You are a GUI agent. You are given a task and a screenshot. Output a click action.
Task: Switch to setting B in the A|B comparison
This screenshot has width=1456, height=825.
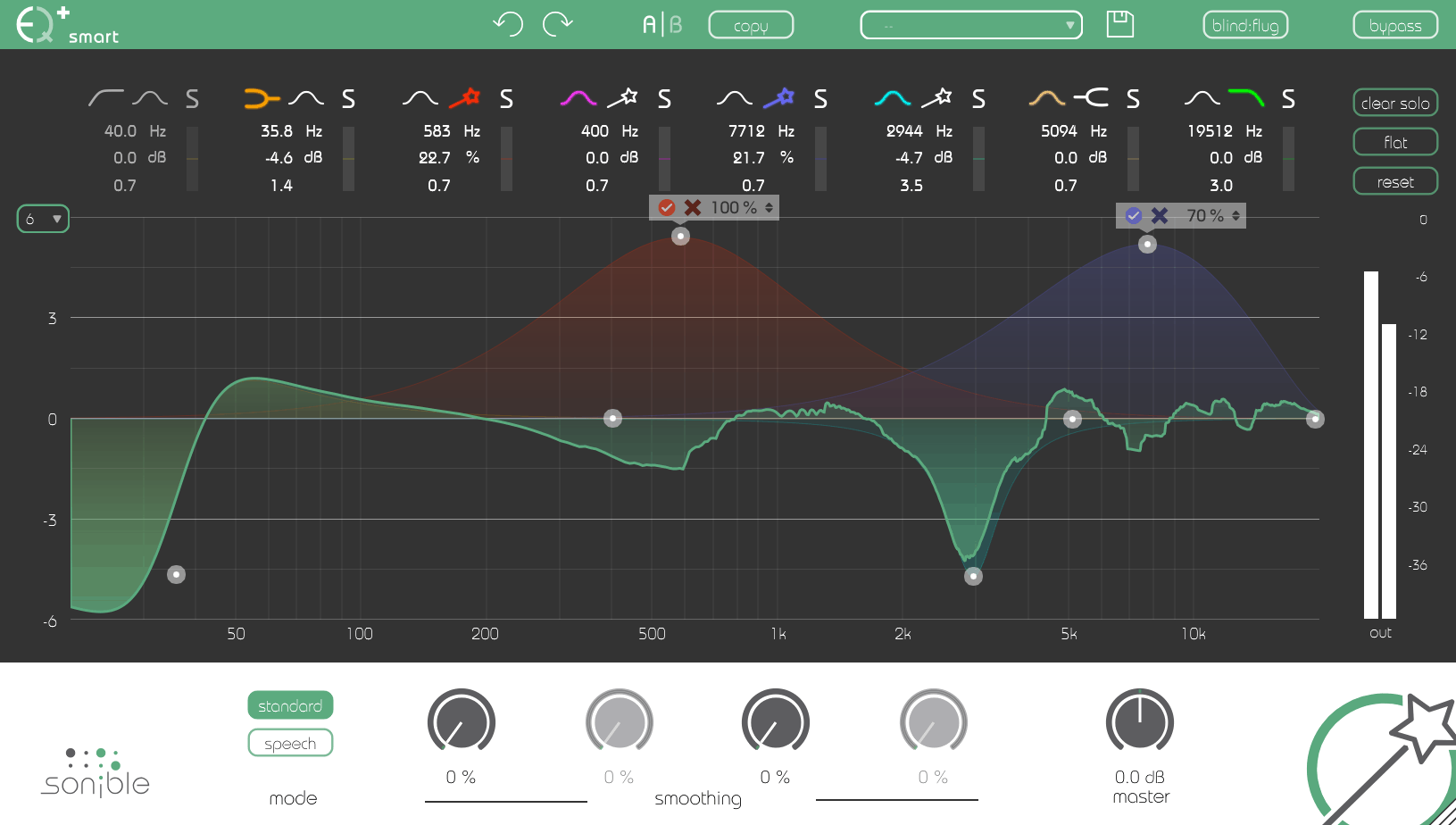pos(675,24)
